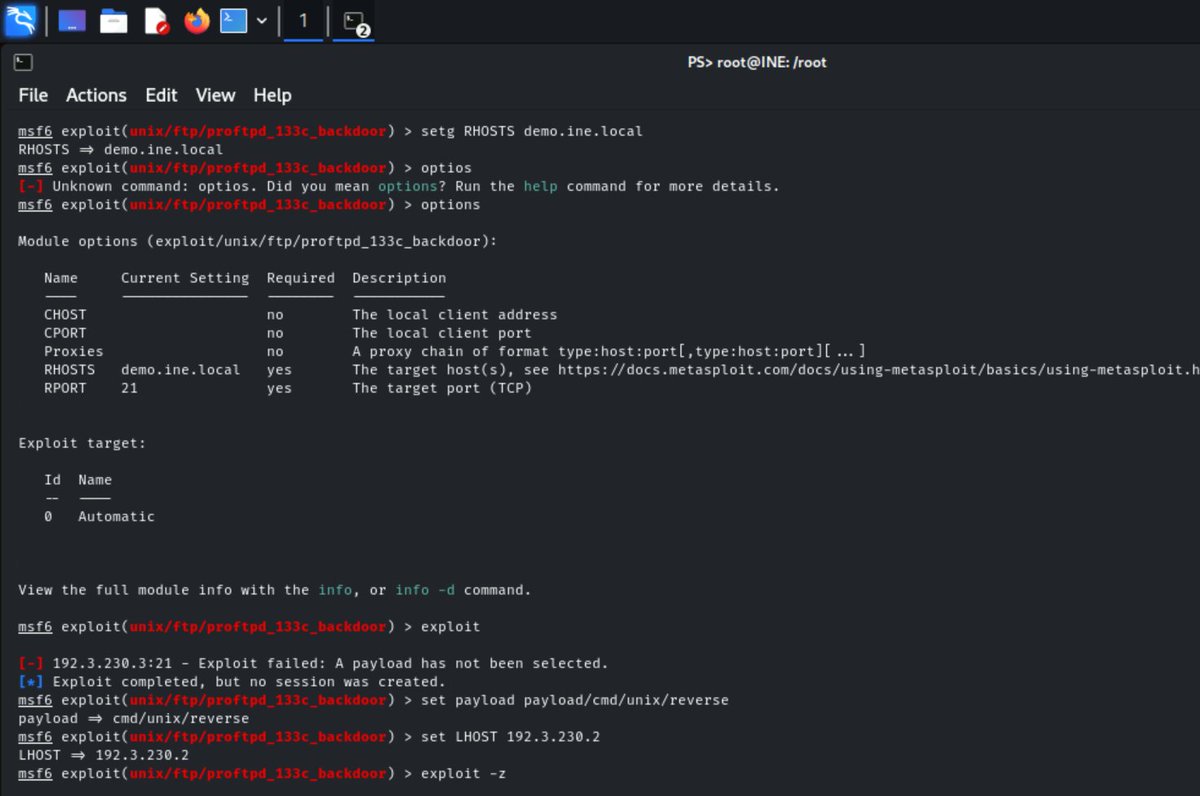
Task: Open the Help menu
Action: (272, 95)
